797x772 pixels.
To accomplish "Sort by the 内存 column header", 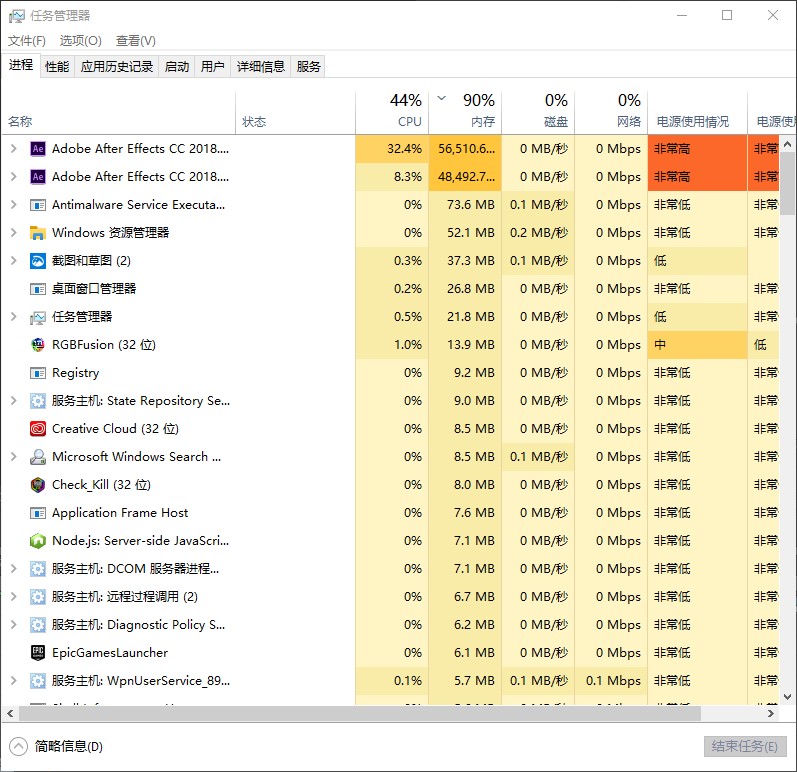I will (x=465, y=113).
